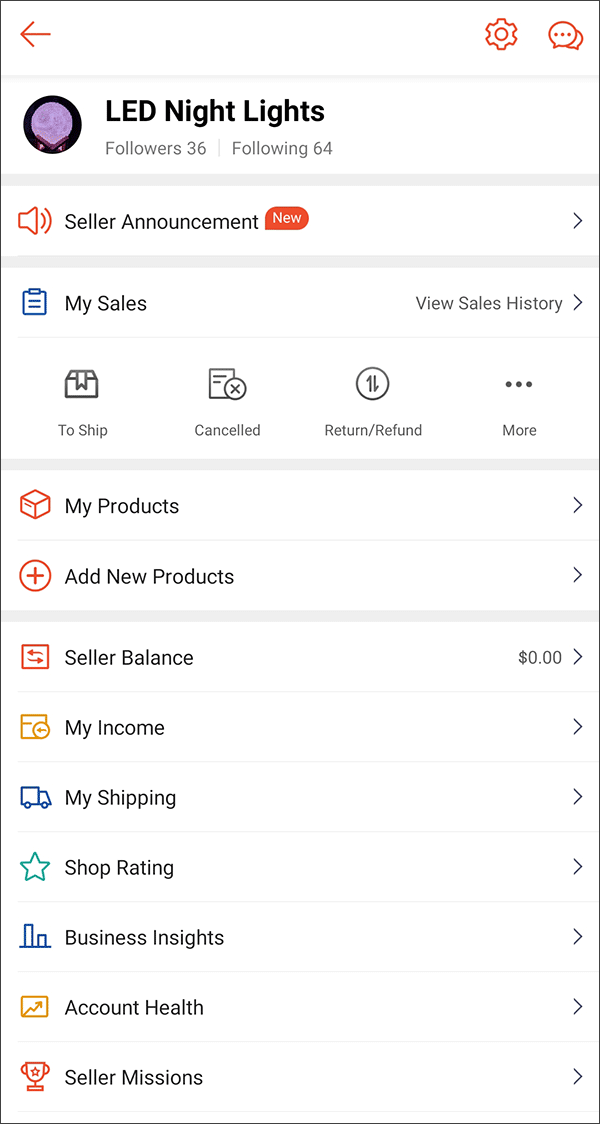The width and height of the screenshot is (600, 1124).
Task: Expand the My Income section chevron
Action: pos(577,727)
